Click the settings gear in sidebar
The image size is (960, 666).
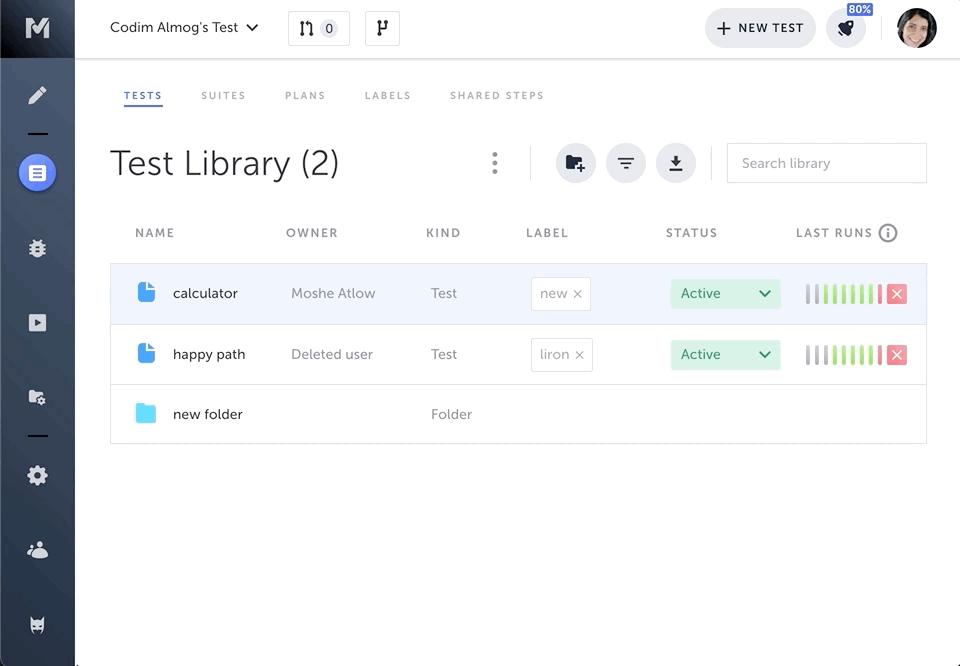pos(37,476)
